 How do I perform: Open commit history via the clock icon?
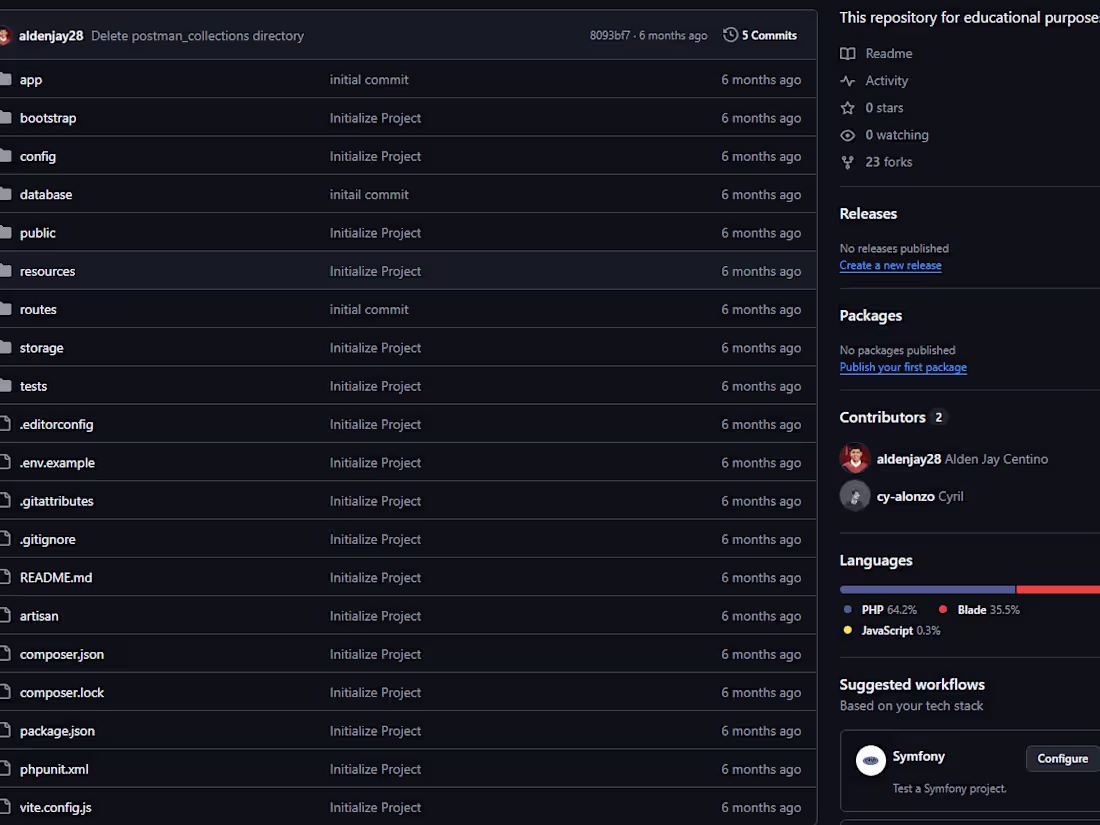tap(729, 34)
